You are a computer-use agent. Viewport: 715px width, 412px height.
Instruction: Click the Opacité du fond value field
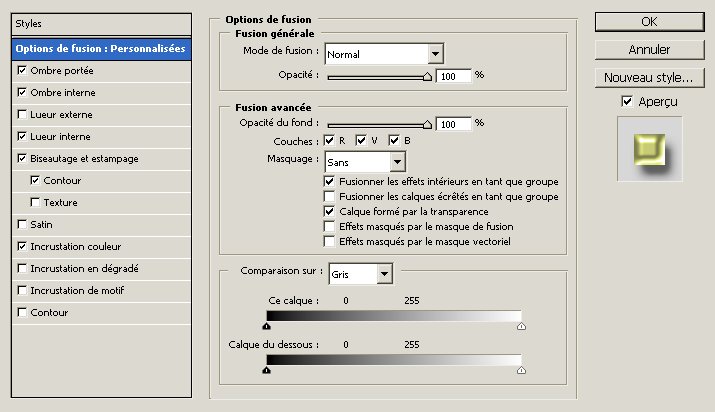[x=453, y=124]
